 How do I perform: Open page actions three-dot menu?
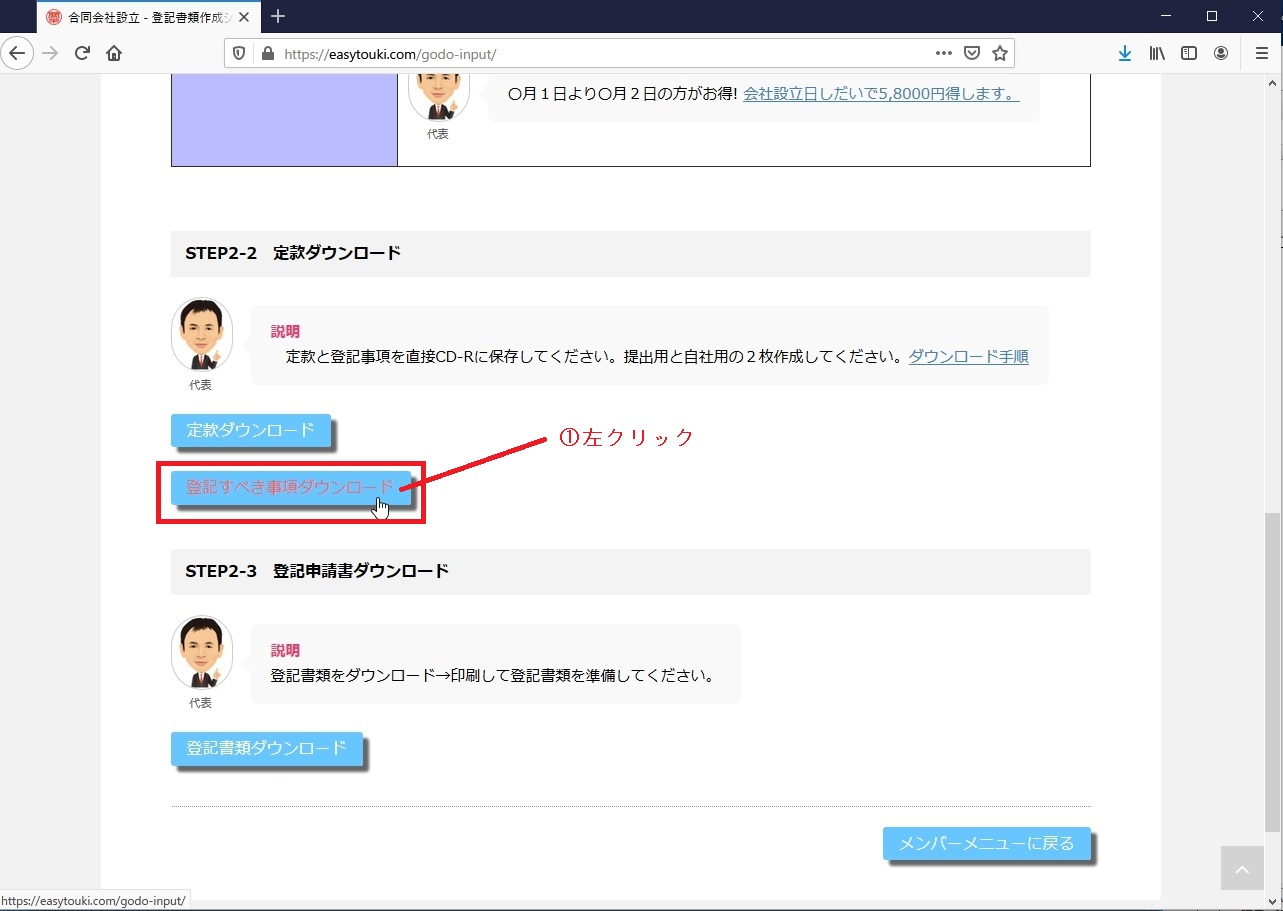[x=944, y=53]
